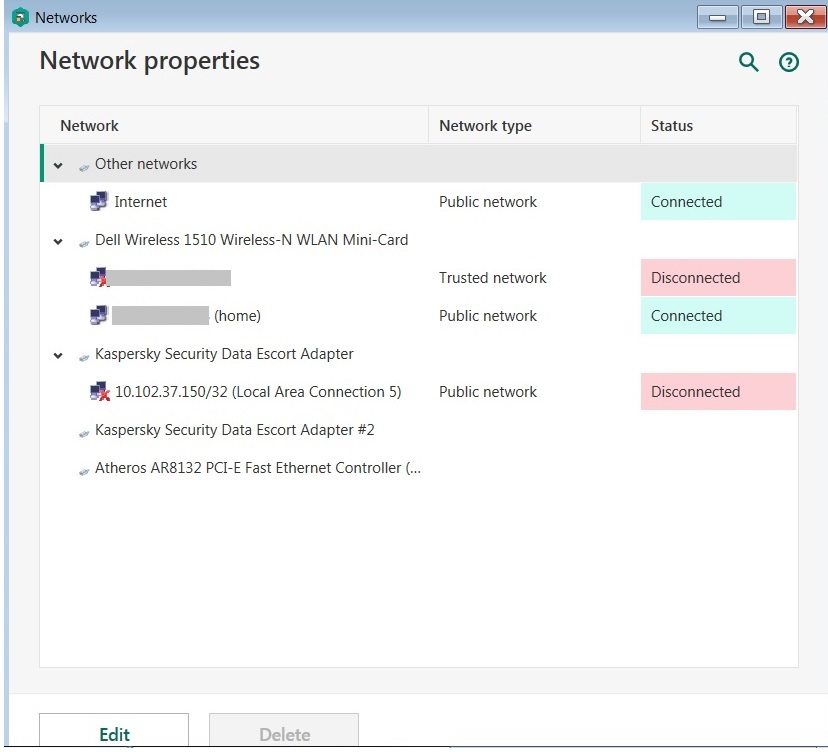Select the Internet network row
The width and height of the screenshot is (828, 752).
[x=141, y=202]
